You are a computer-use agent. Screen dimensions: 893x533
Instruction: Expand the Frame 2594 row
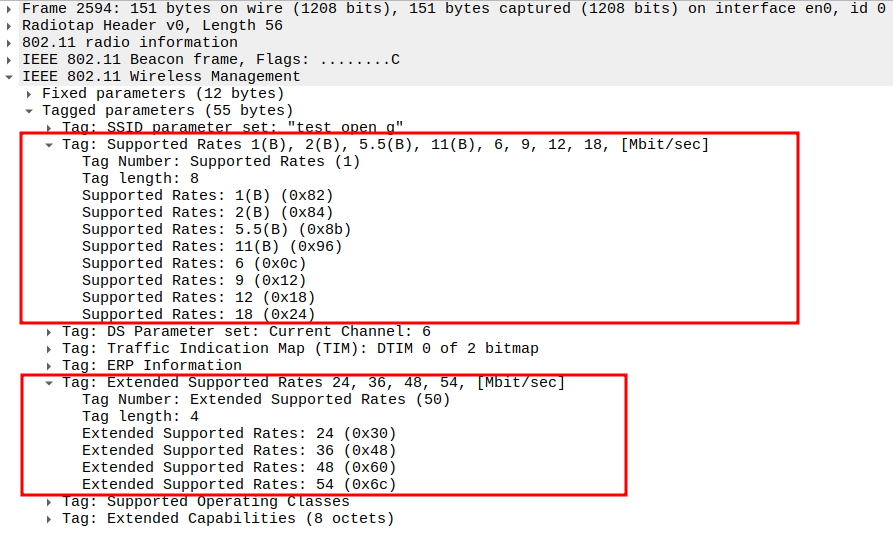pyautogui.click(x=10, y=8)
